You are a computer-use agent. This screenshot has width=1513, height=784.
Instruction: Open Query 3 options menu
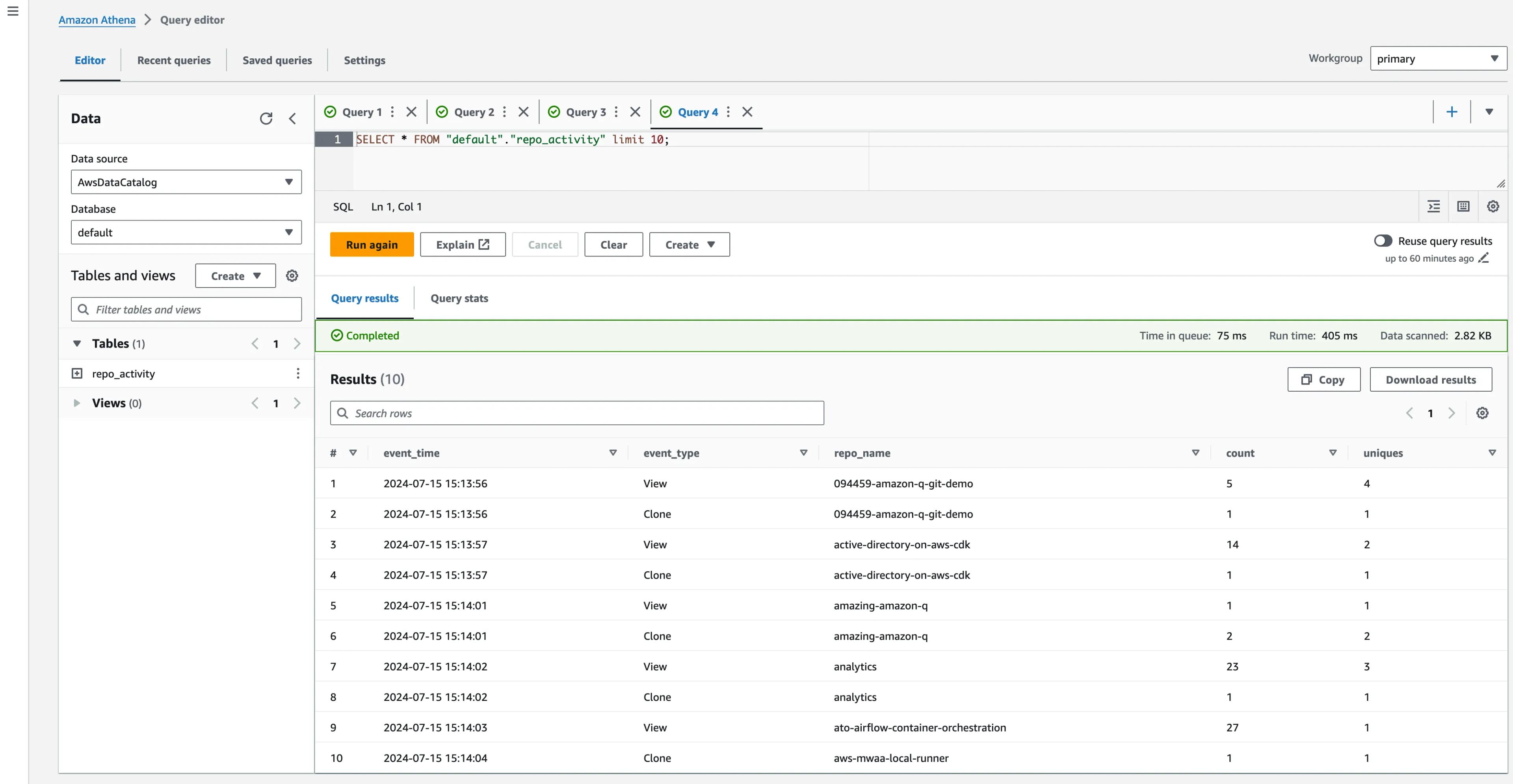(616, 111)
